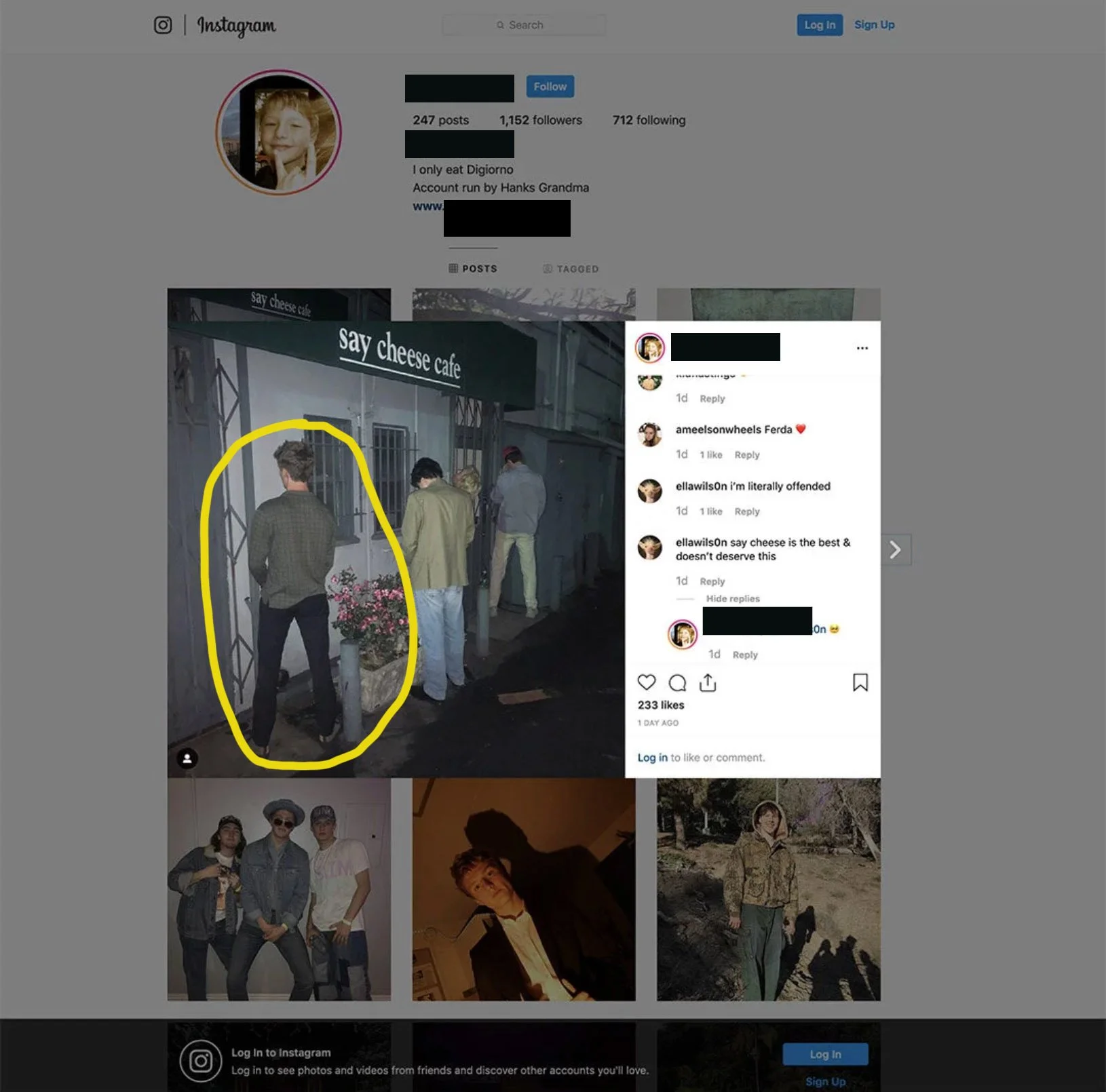Switch to the TAGGED tab
1106x1092 pixels.
[571, 269]
